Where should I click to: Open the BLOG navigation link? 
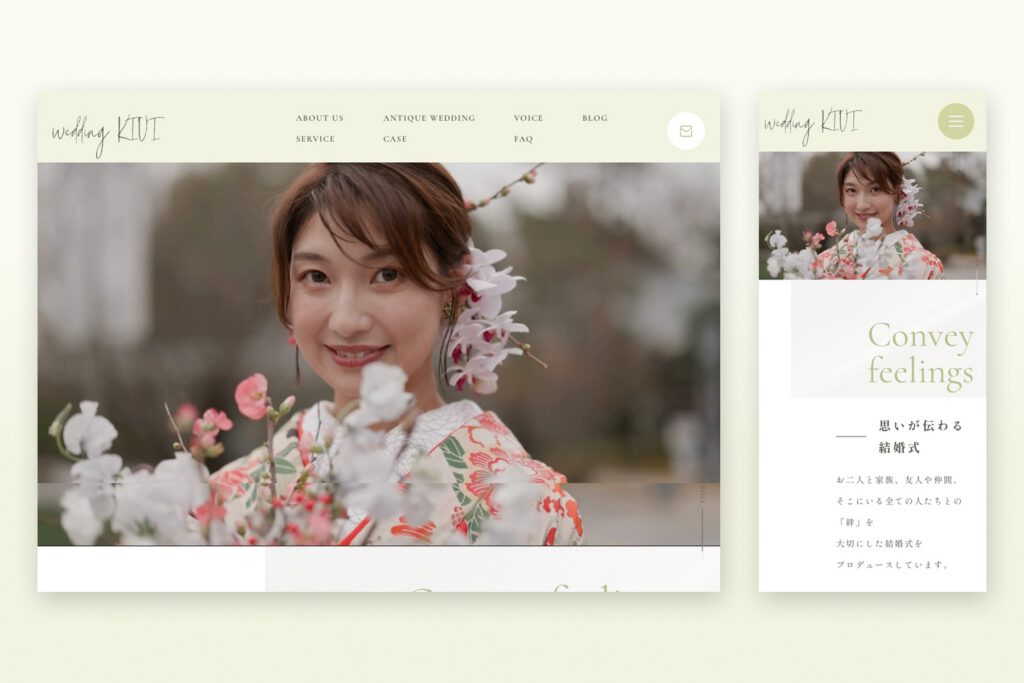pos(594,118)
